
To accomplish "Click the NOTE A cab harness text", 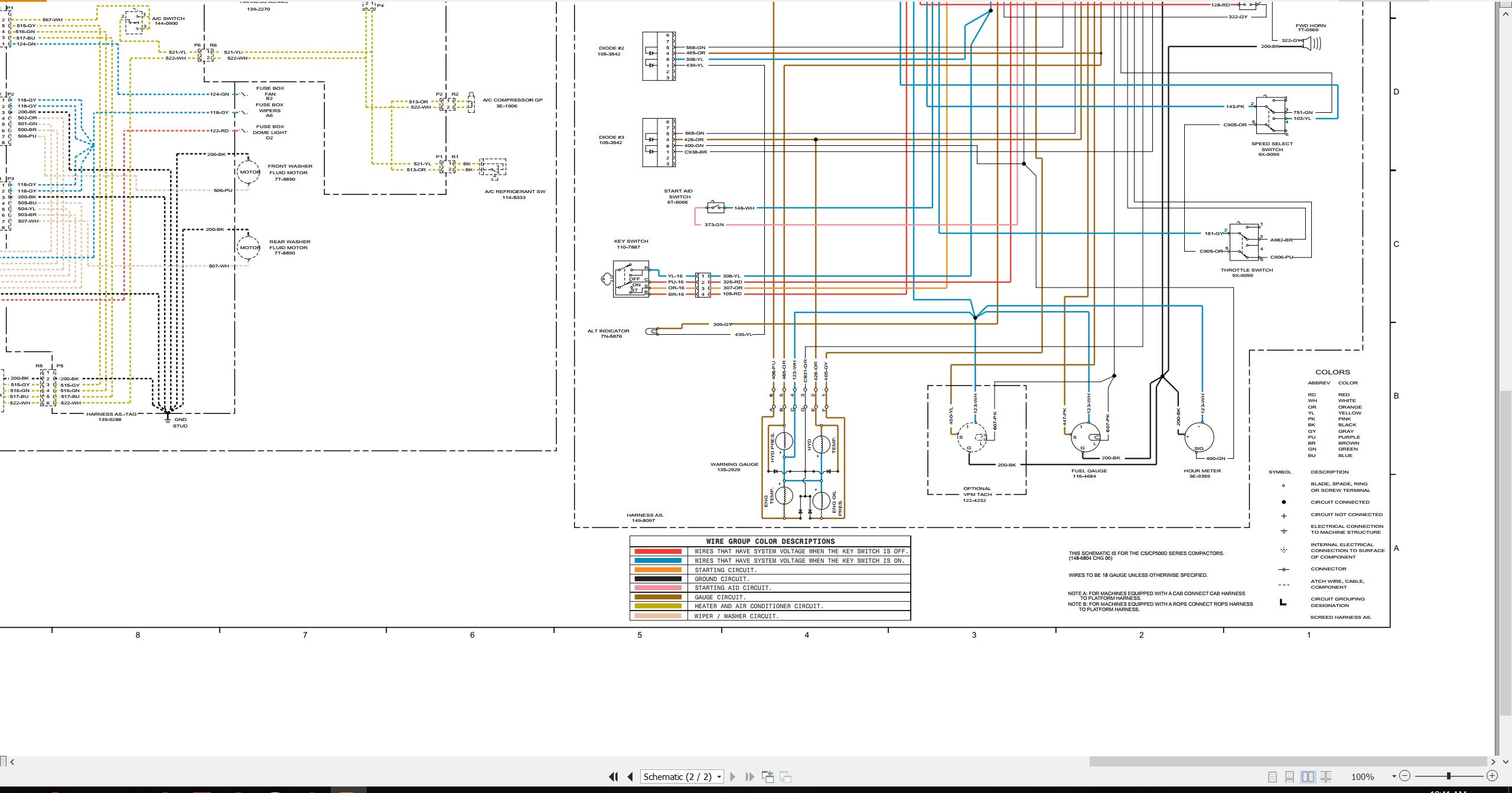I will (1156, 596).
